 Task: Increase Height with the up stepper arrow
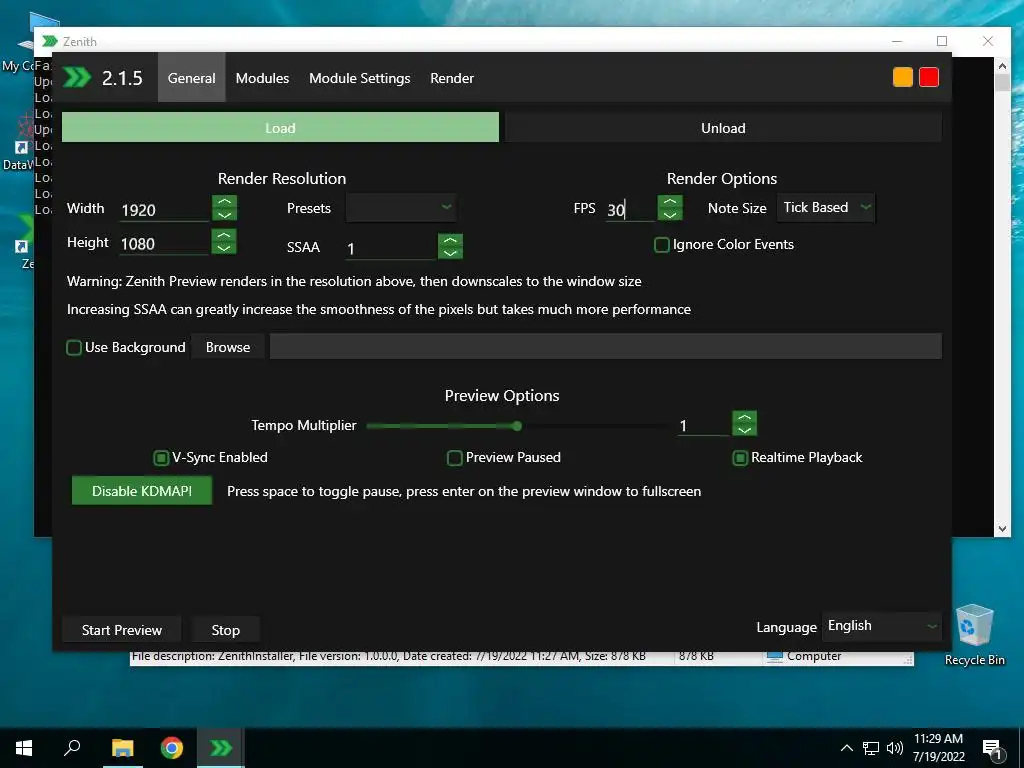[224, 235]
